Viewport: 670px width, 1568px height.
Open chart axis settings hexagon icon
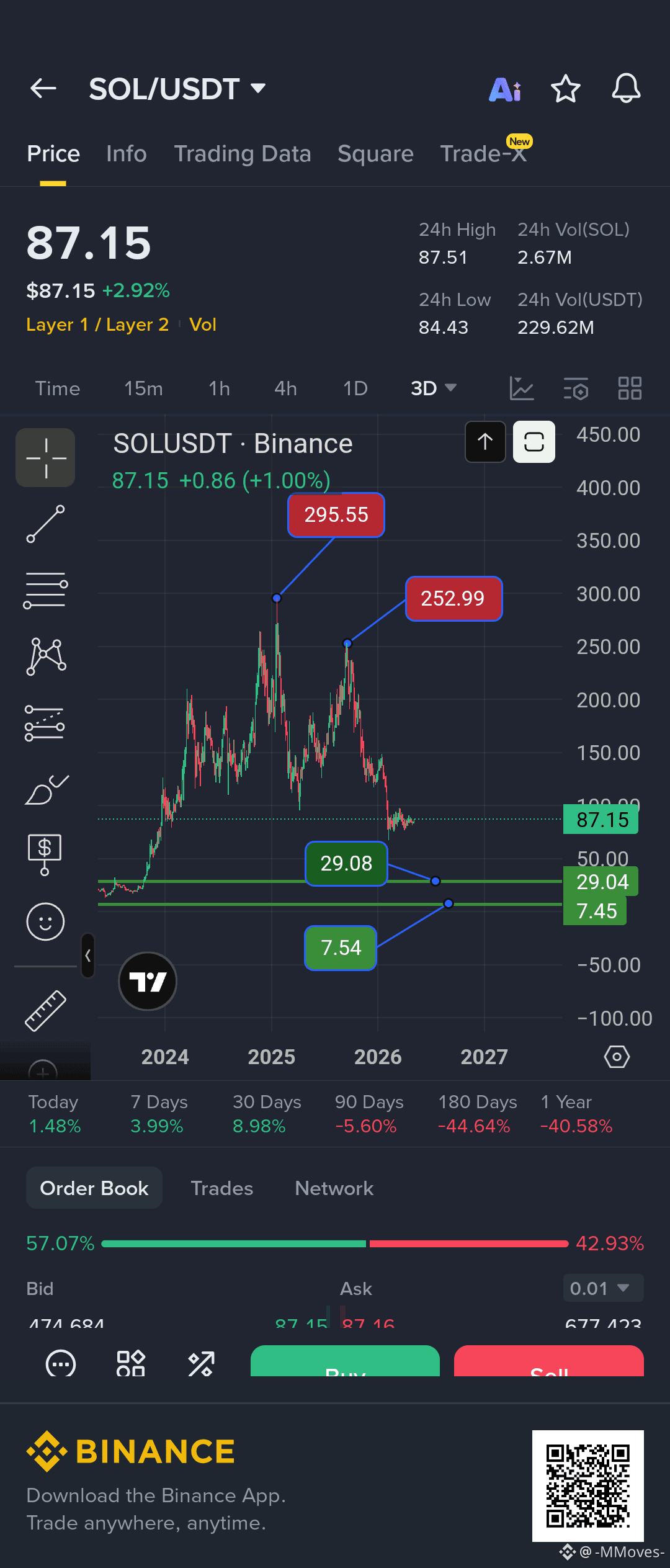[x=617, y=1057]
